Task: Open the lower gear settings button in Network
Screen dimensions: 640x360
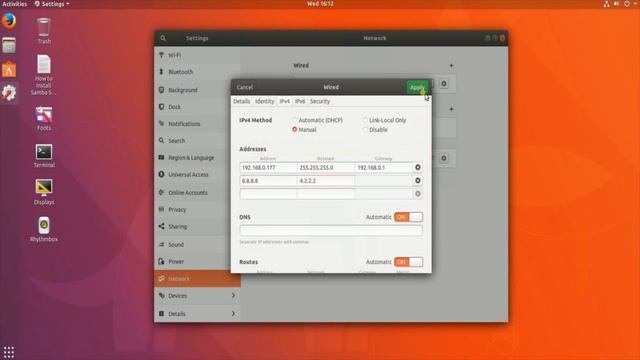Action: (444, 158)
